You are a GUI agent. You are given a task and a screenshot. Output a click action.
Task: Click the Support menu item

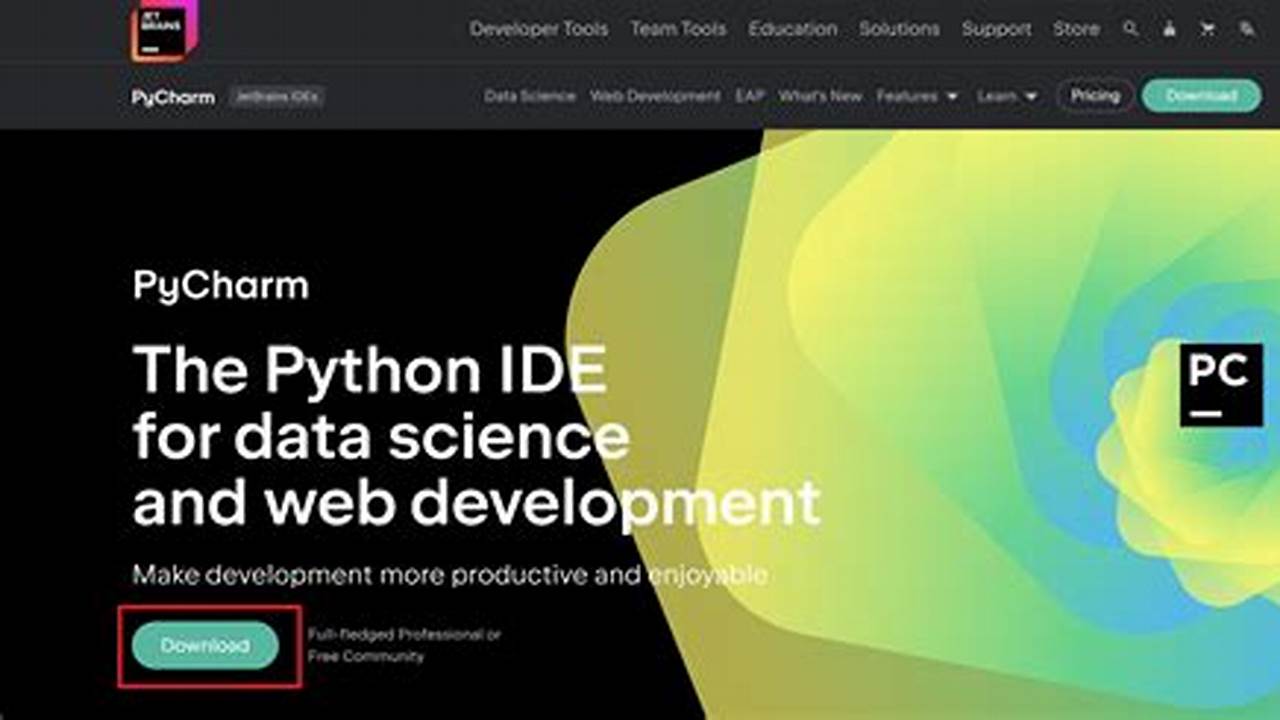tap(995, 30)
